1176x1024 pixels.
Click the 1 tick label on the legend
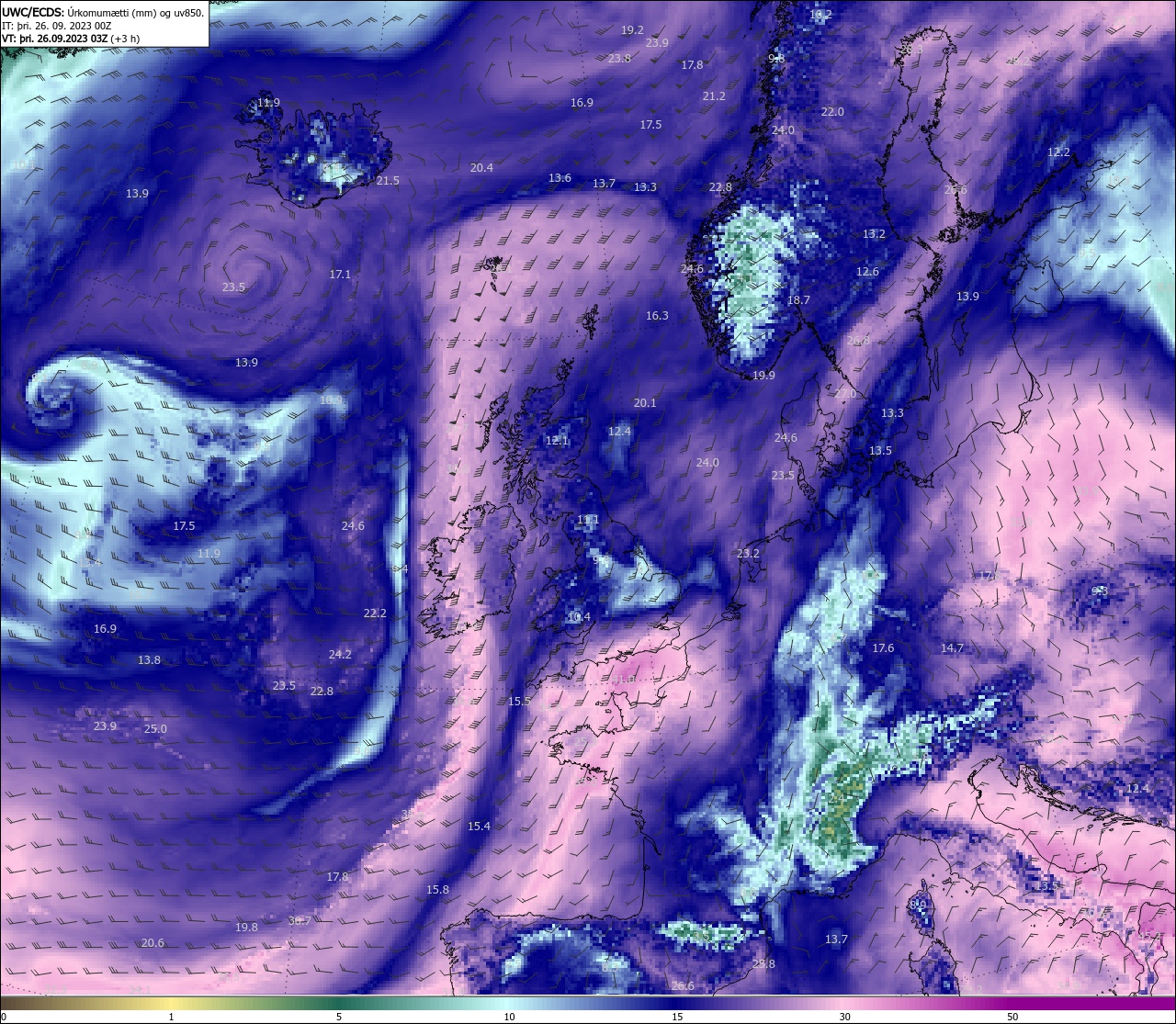coord(171,1017)
